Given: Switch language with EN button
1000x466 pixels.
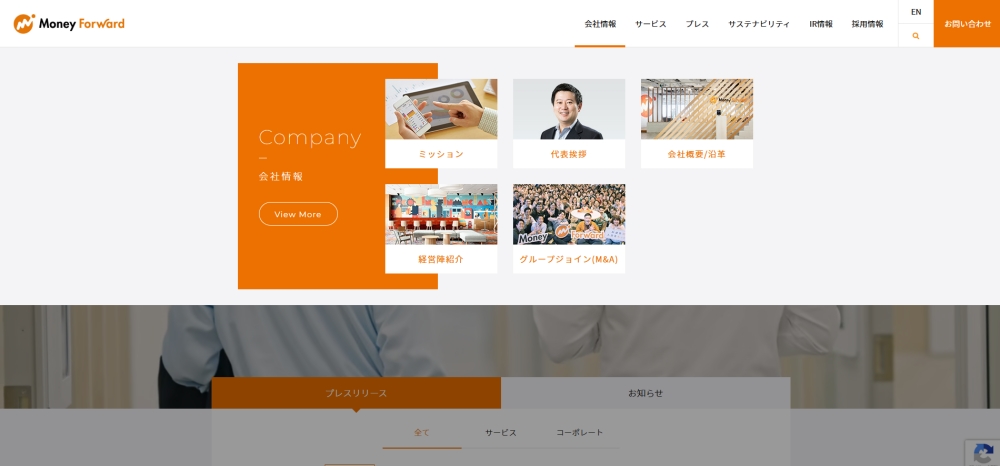Looking at the screenshot, I should click(x=915, y=12).
